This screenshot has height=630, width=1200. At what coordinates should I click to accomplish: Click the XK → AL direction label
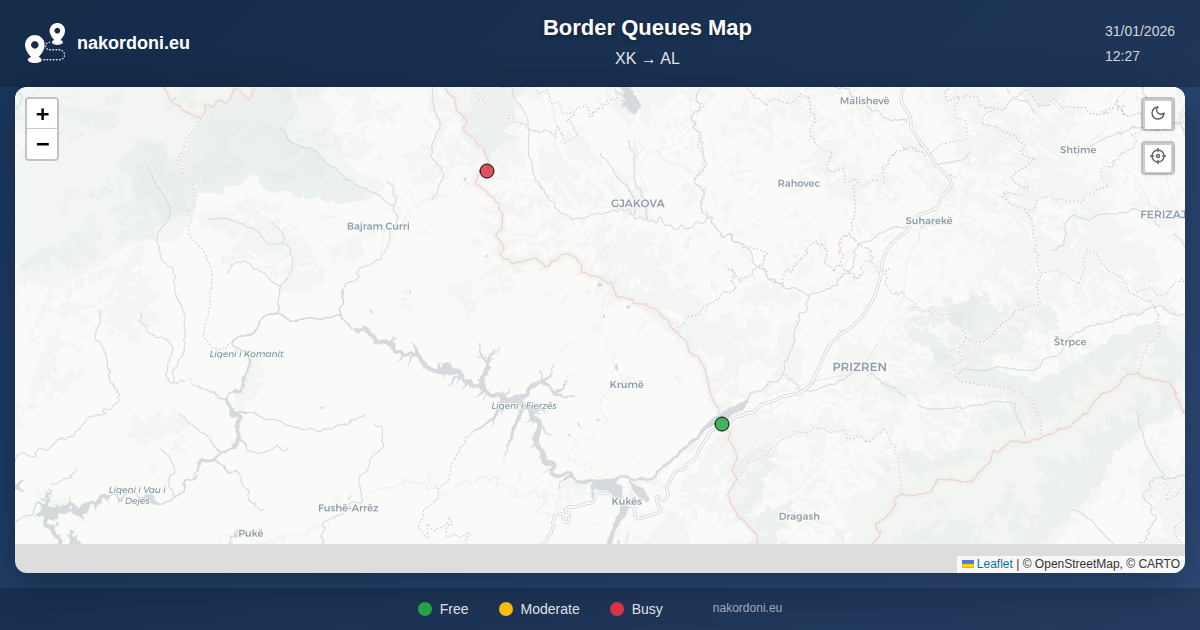coord(647,59)
